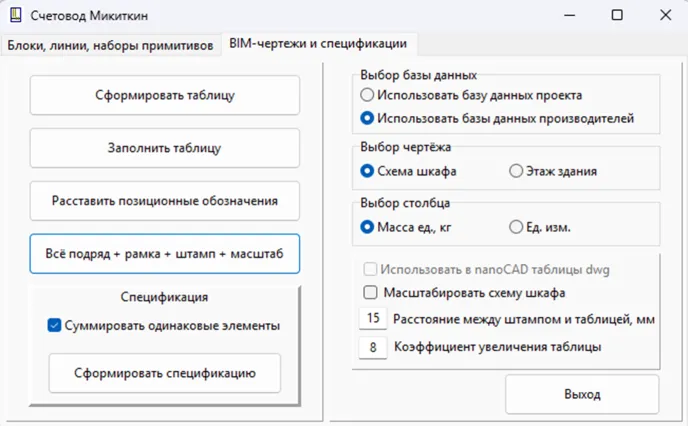Maximize the application window
The width and height of the screenshot is (688, 426).
click(617, 15)
